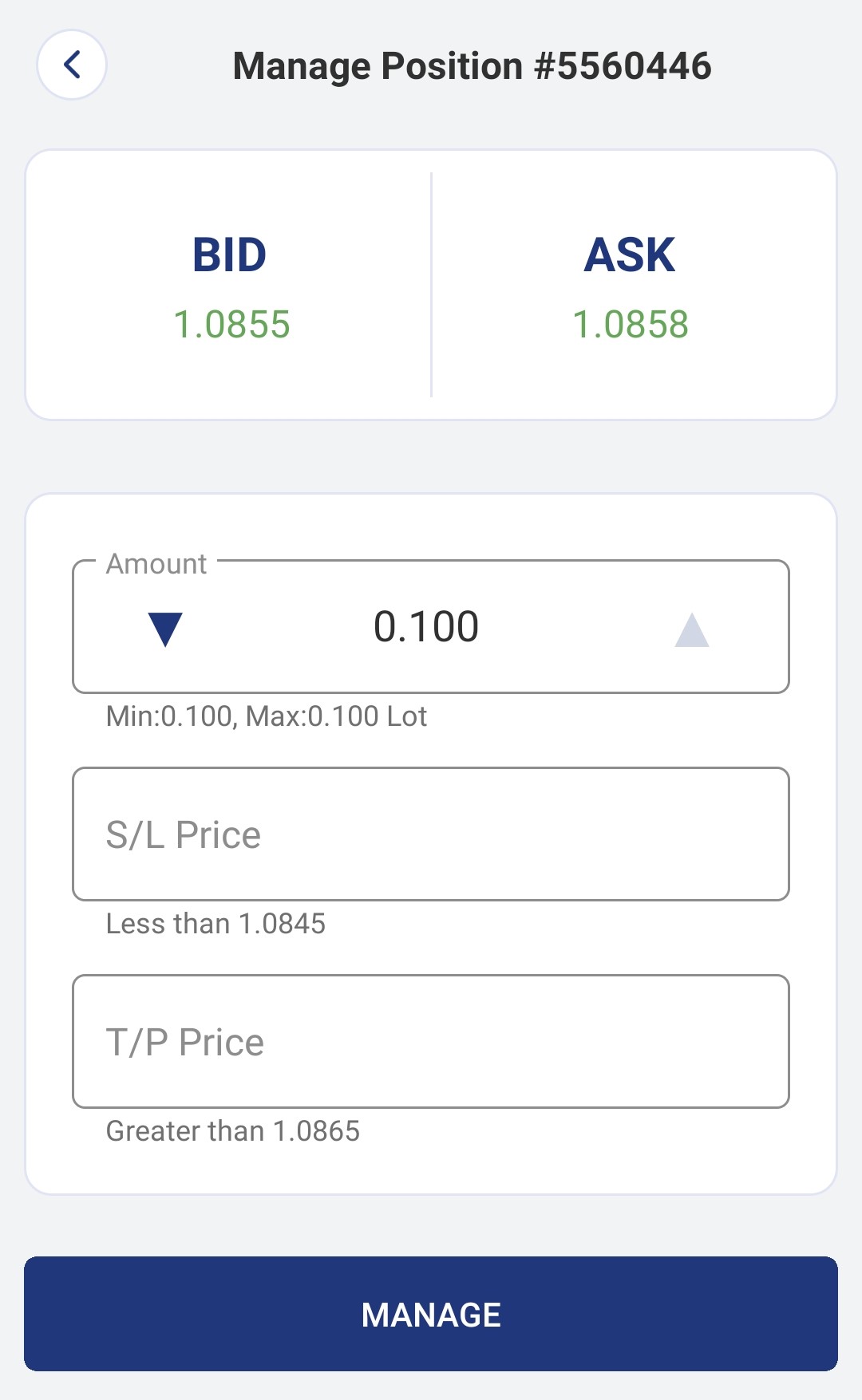Increase amount with the up triangle

(691, 629)
